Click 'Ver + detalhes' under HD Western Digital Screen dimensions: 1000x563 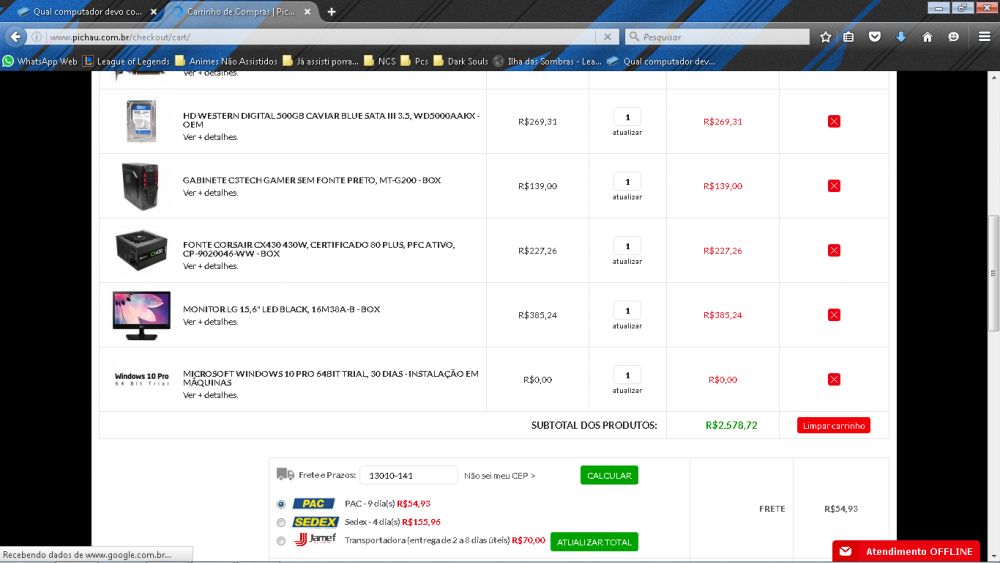tap(210, 137)
